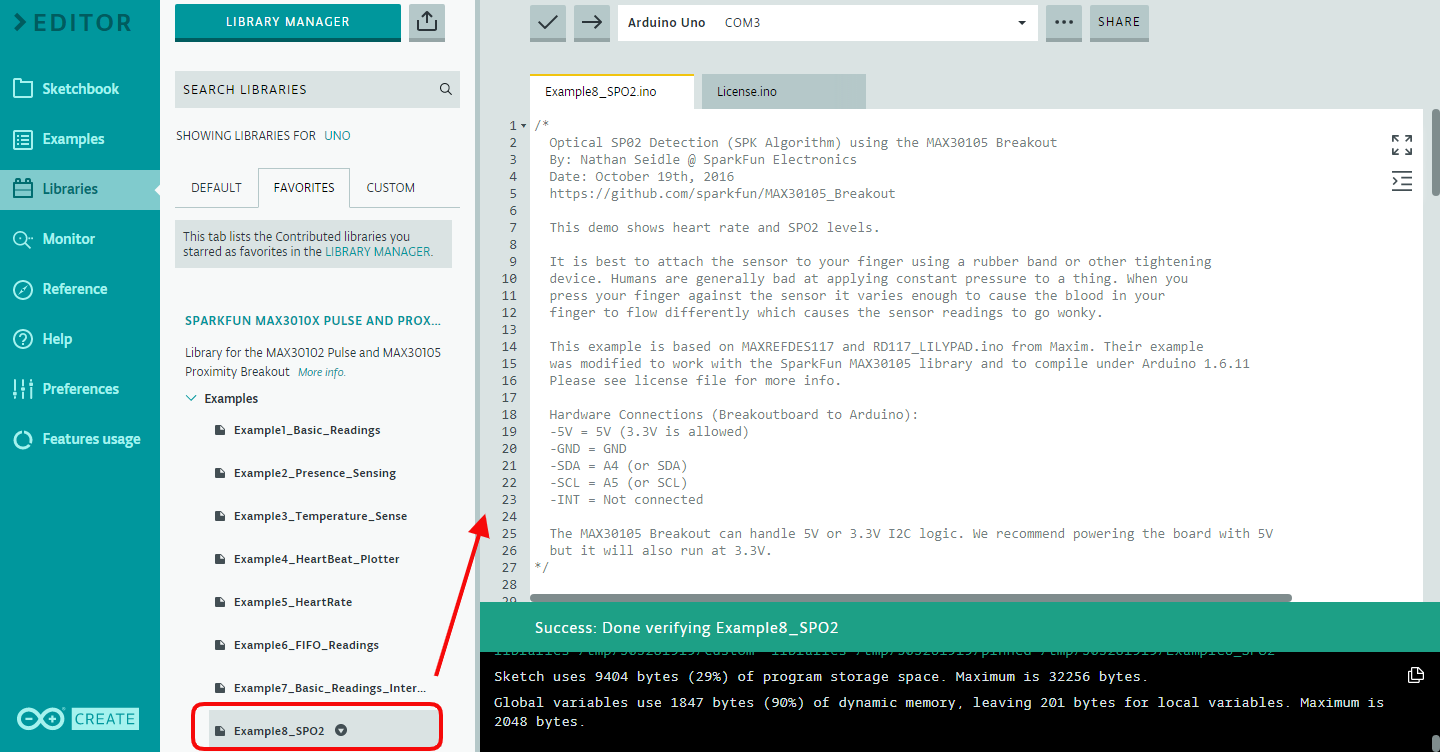Open the More info link
The image size is (1440, 752).
pyautogui.click(x=322, y=373)
